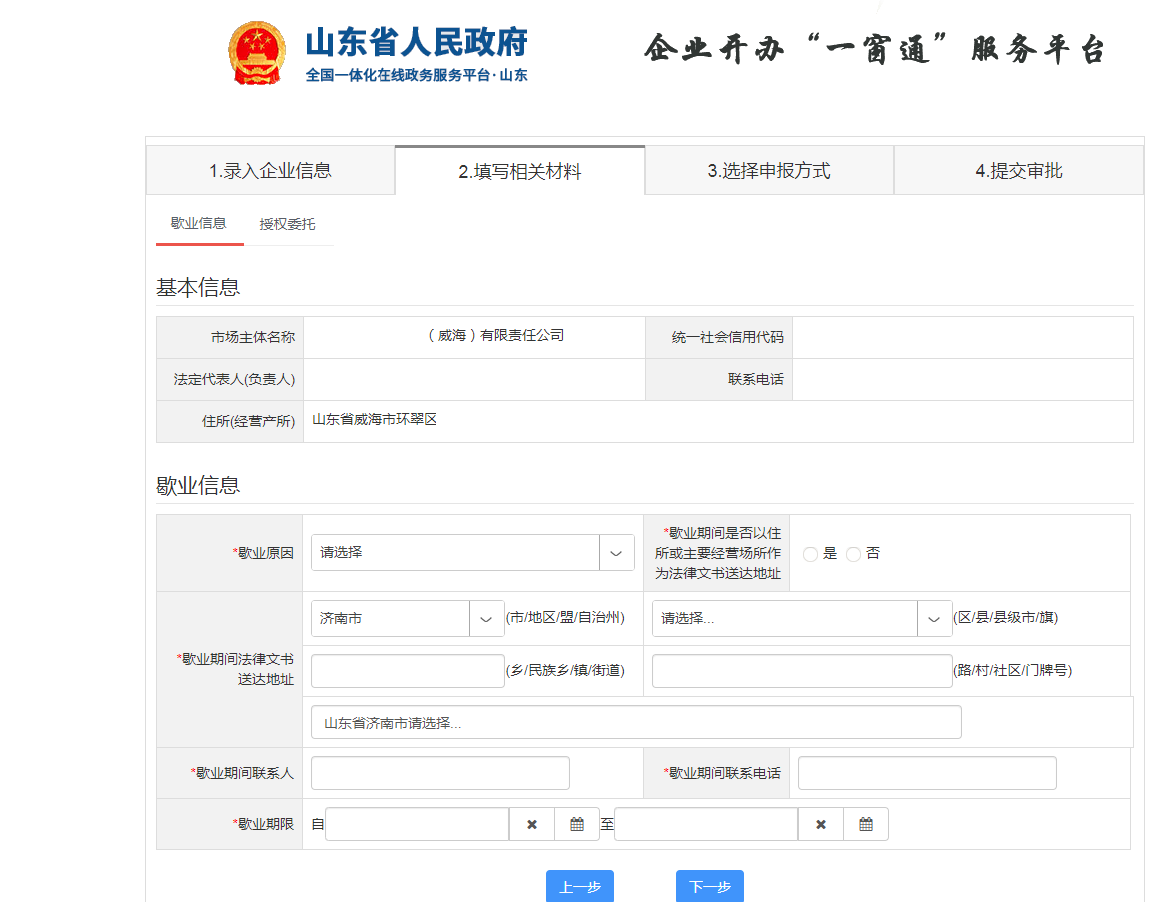The image size is (1161, 902).
Task: Click the national emblem logo
Action: (x=257, y=53)
